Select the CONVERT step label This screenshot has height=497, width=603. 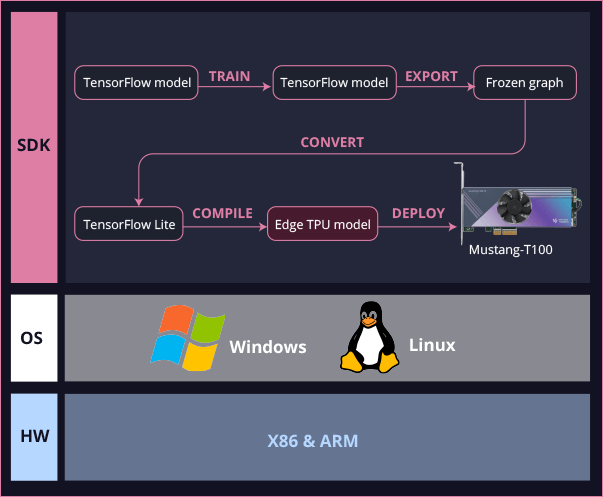click(x=332, y=142)
